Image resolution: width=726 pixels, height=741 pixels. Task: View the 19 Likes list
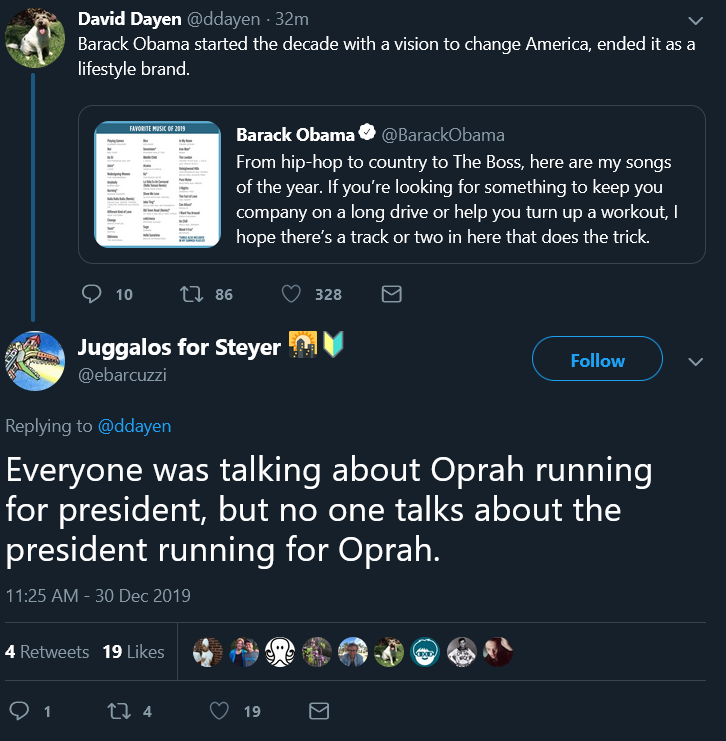133,651
